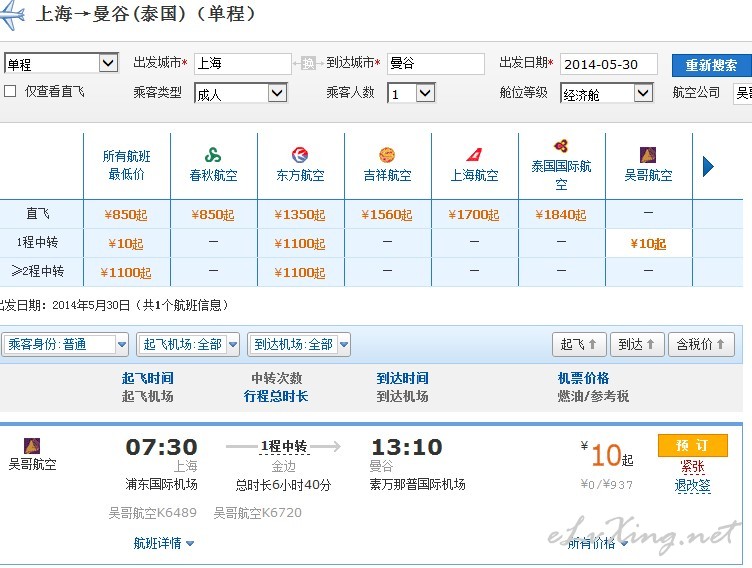Viewport: 752px width, 568px height.
Task: Click 东方航空 ≥2程中转 price ¥1100起
Action: tap(300, 272)
